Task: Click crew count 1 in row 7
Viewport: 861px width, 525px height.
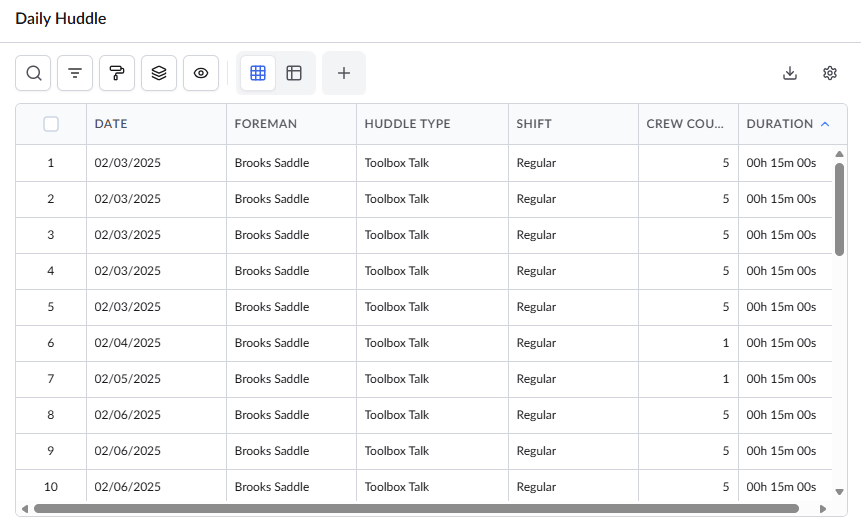Action: (x=689, y=379)
